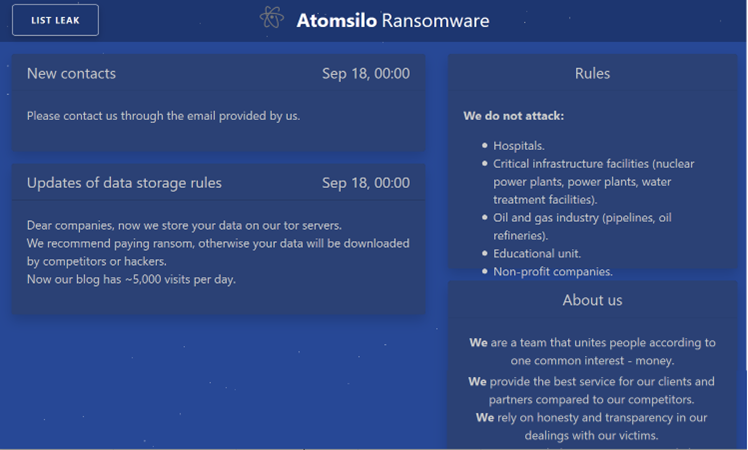
Task: Click the email contact message text
Action: 163,116
